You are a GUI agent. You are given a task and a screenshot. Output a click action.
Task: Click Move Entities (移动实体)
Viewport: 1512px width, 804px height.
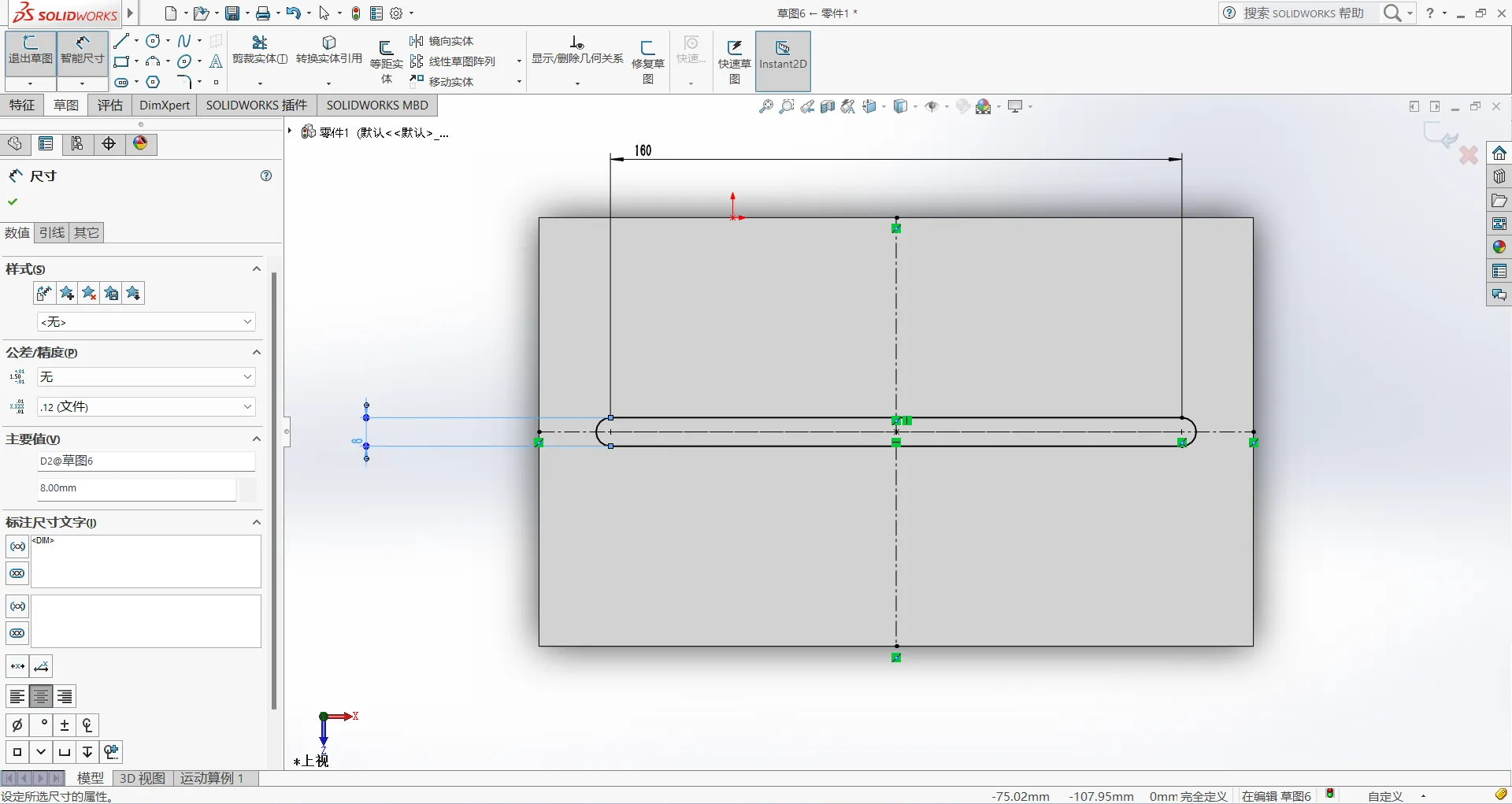click(x=442, y=82)
